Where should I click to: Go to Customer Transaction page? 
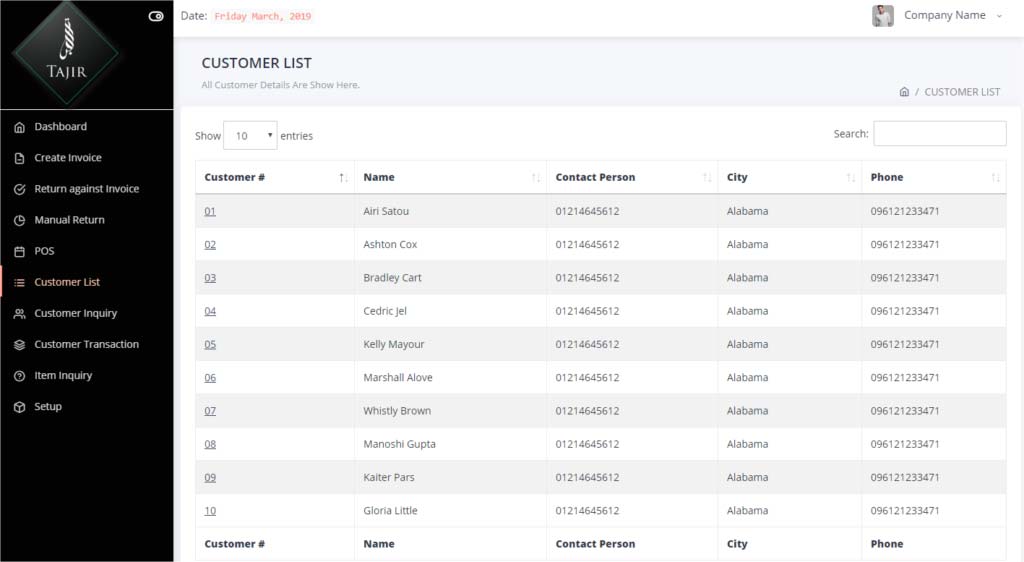coord(86,344)
